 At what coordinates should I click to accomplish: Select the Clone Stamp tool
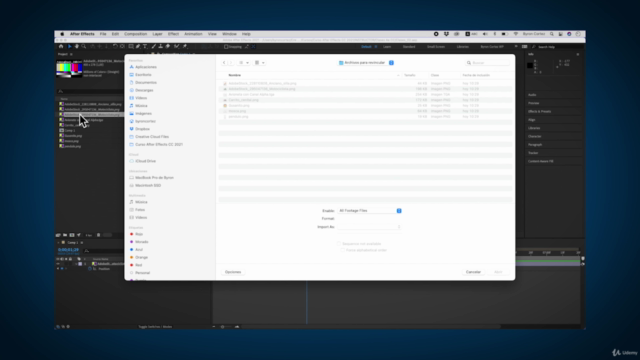[x=160, y=47]
